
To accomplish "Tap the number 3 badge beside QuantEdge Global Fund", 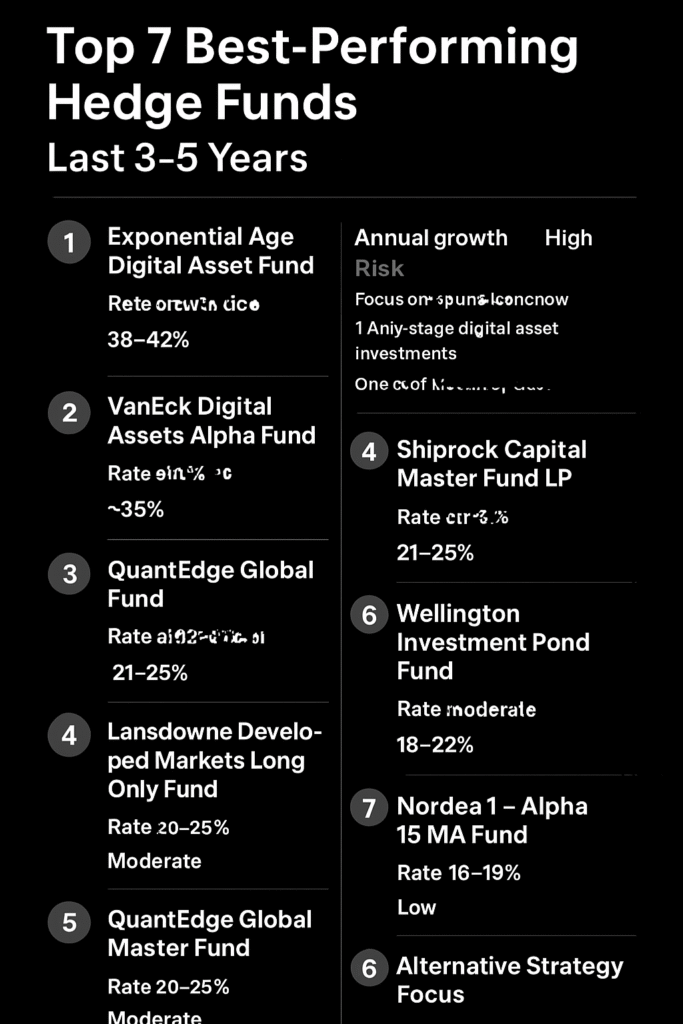I will coord(69,574).
